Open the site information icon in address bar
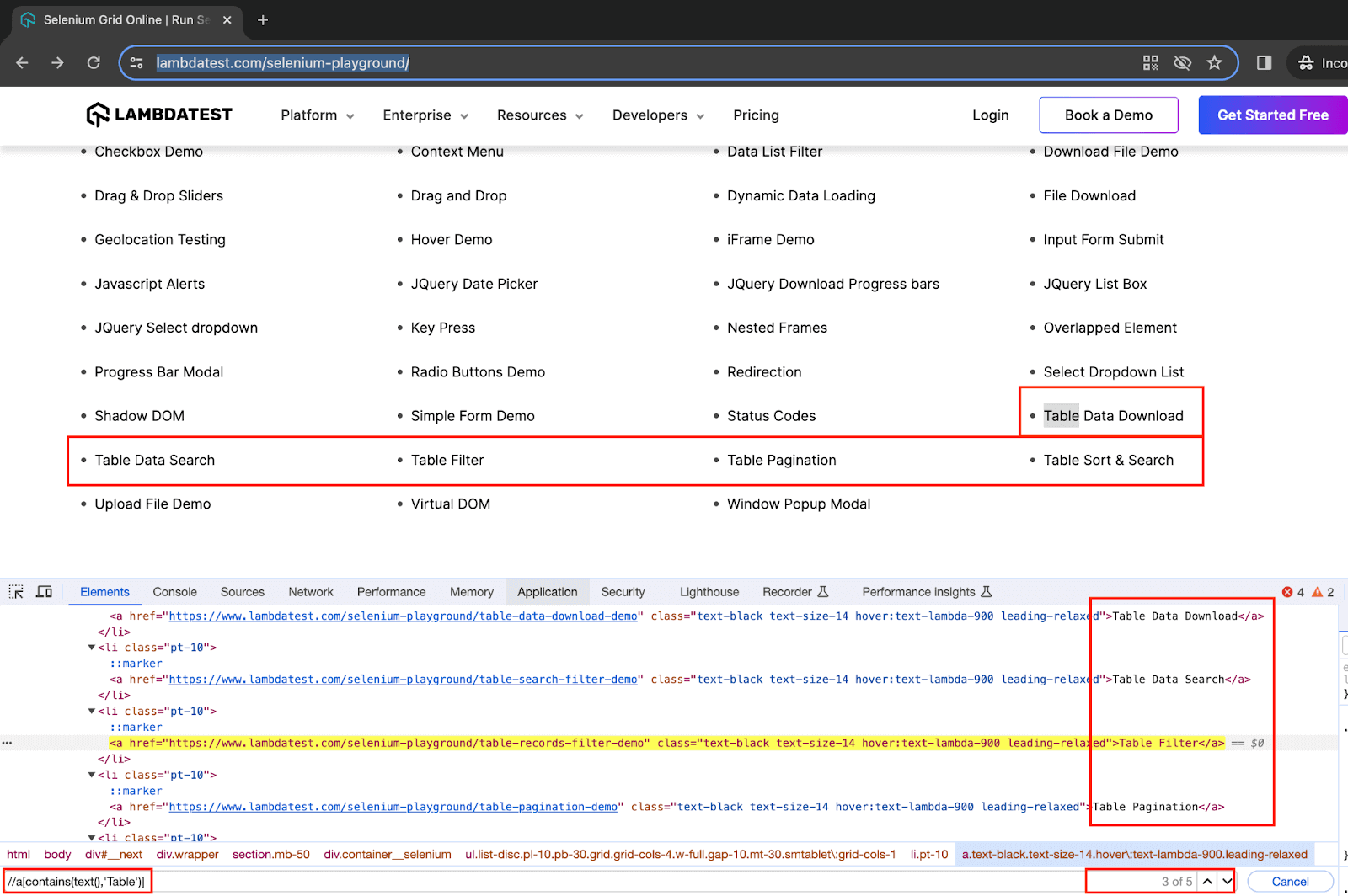Viewport: 1348px width, 896px height. click(x=136, y=63)
